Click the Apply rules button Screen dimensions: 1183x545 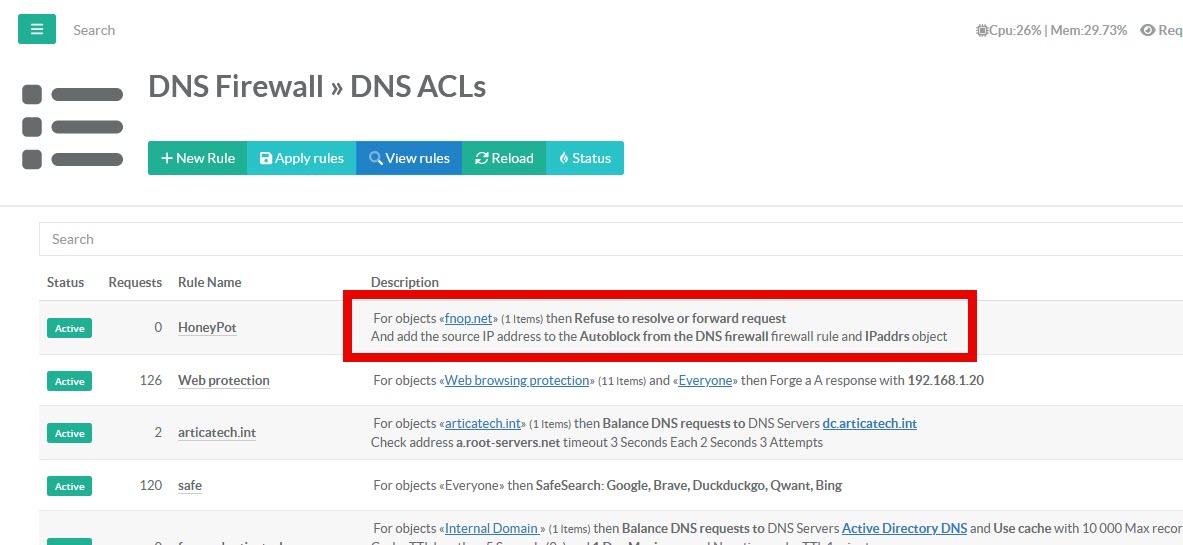coord(301,158)
